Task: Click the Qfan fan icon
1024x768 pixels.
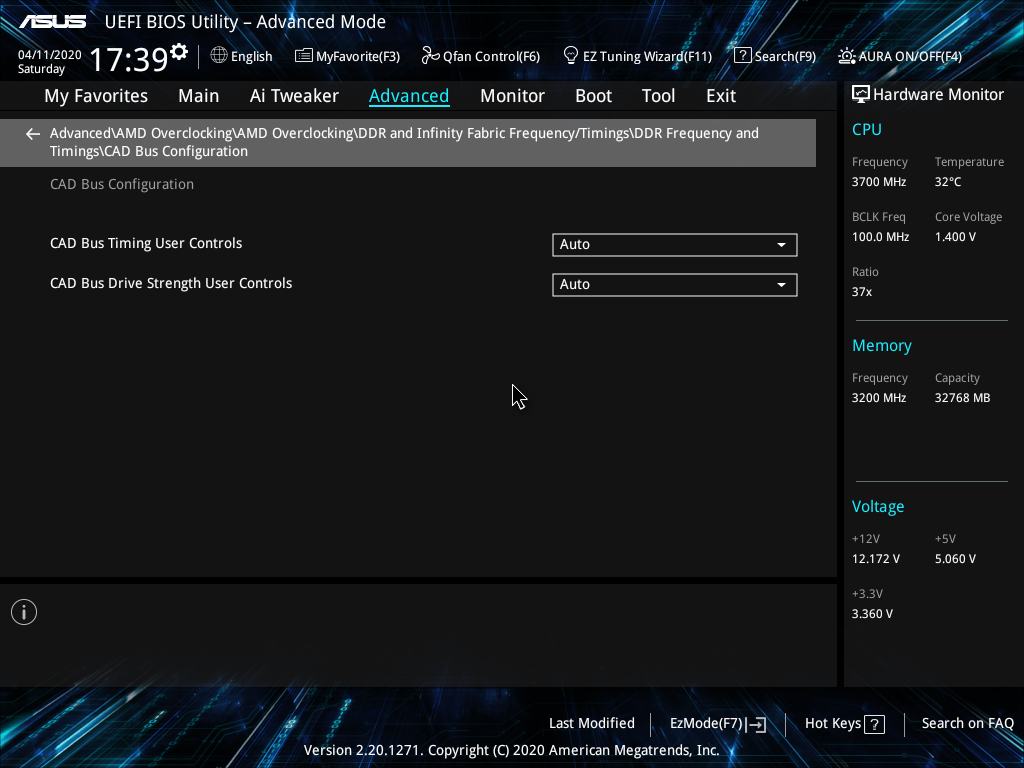Action: tap(430, 56)
